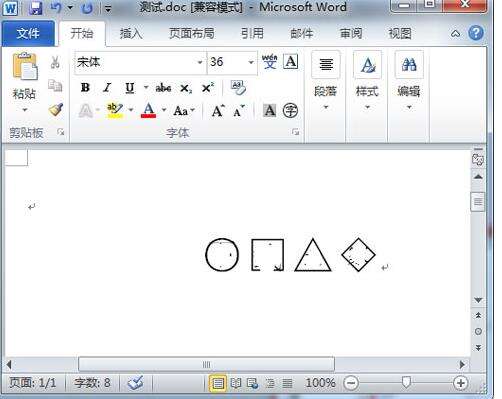This screenshot has height=399, width=502.
Task: Open the font size 36 dropdown
Action: click(x=251, y=62)
